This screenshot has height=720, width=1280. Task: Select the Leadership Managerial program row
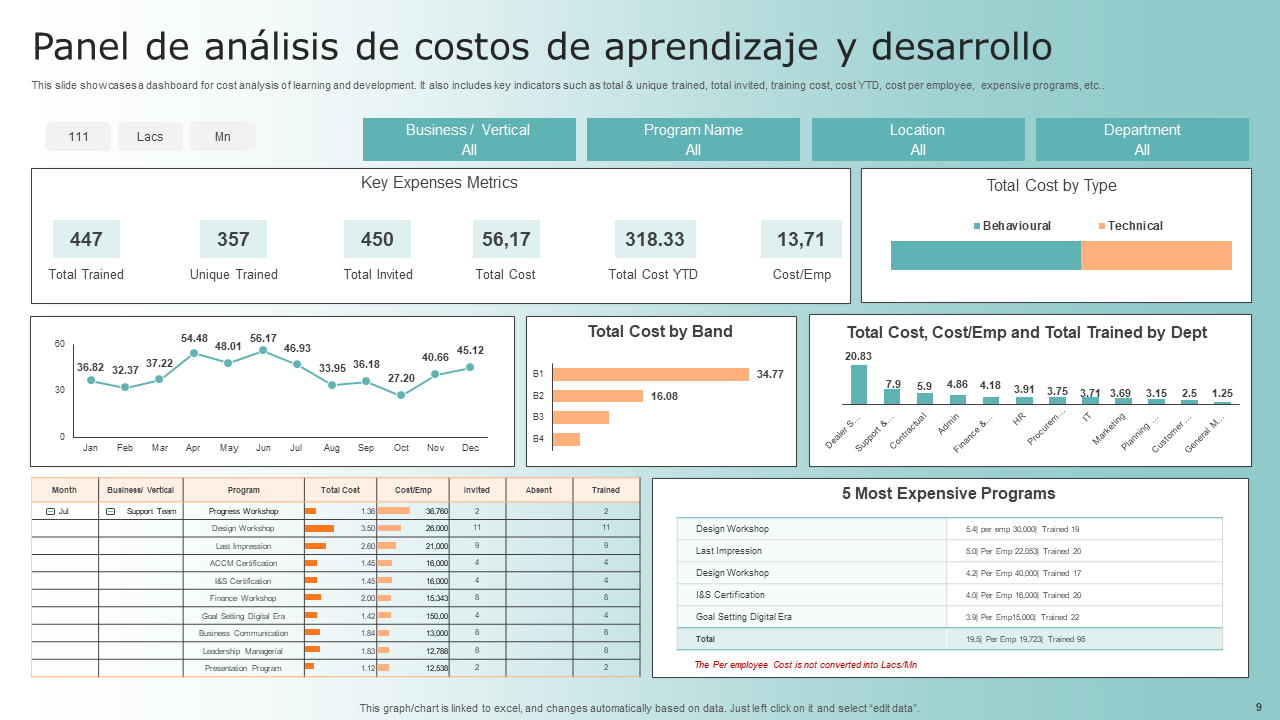tap(335, 651)
